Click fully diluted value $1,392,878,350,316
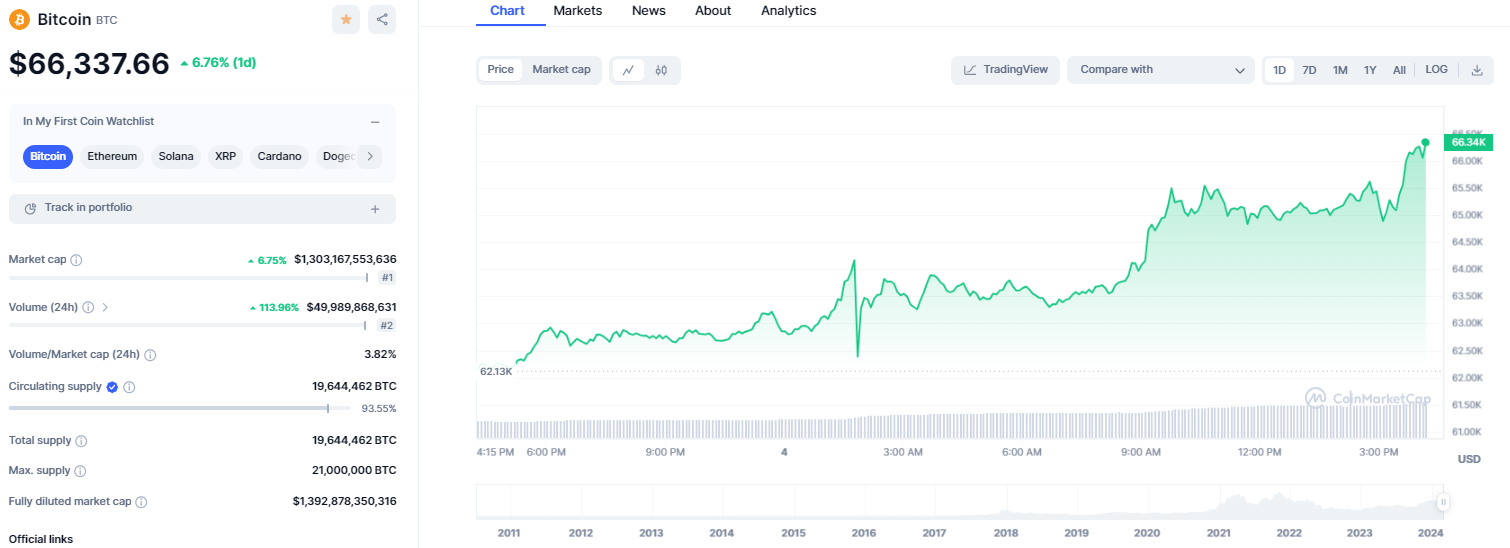Screen dimensions: 1510x548 [x=345, y=502]
